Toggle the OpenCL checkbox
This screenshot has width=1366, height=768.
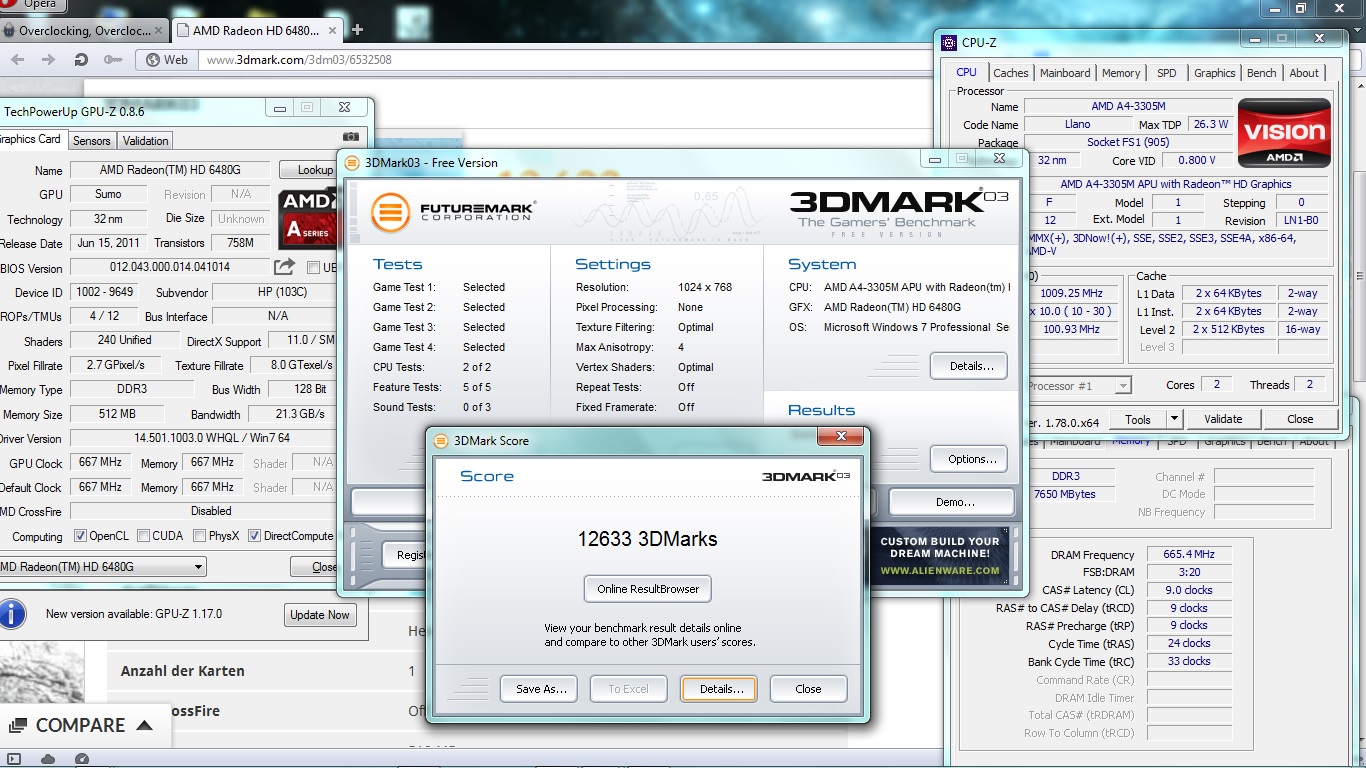(x=81, y=536)
